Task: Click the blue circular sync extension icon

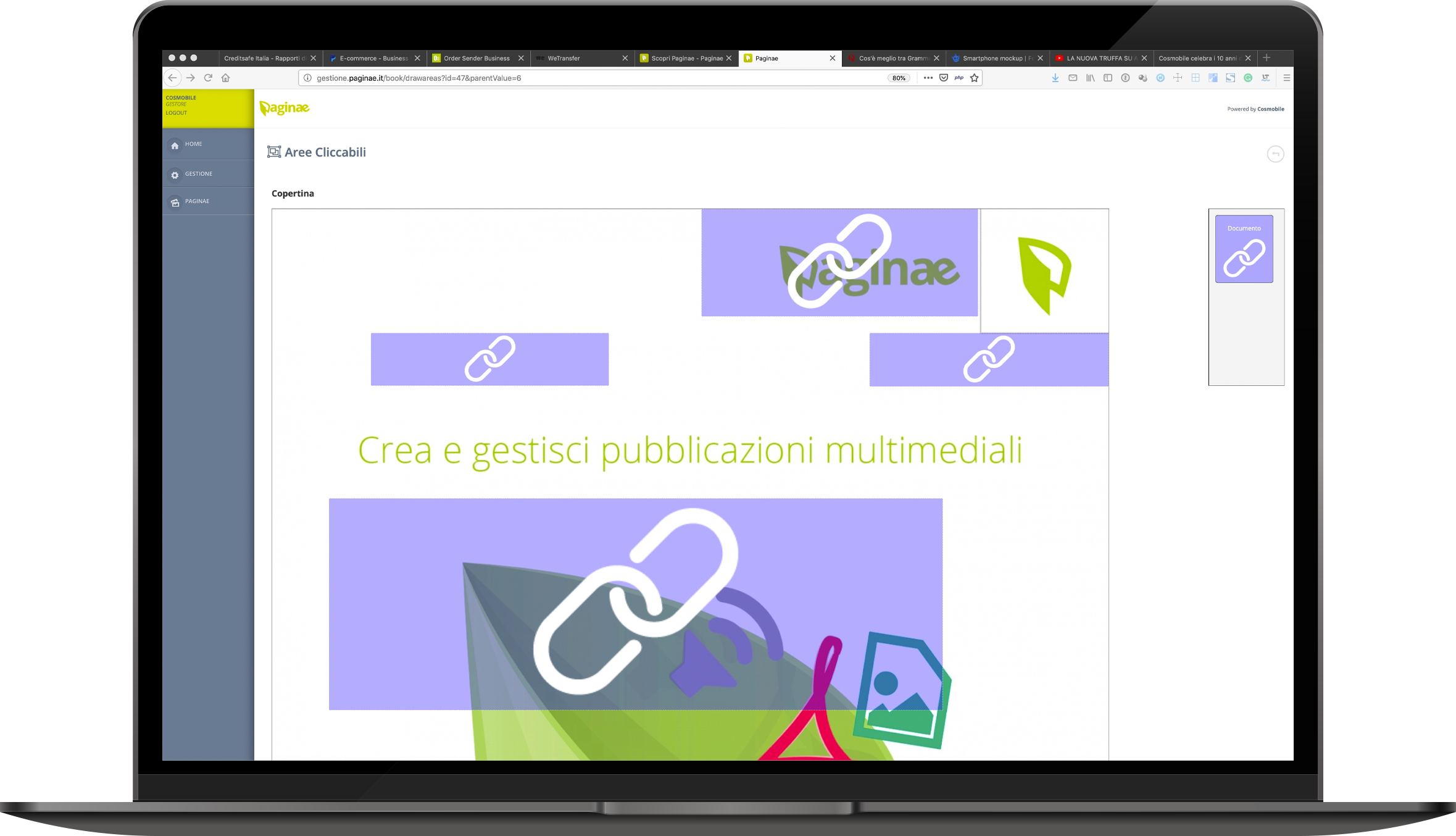Action: (x=1160, y=78)
